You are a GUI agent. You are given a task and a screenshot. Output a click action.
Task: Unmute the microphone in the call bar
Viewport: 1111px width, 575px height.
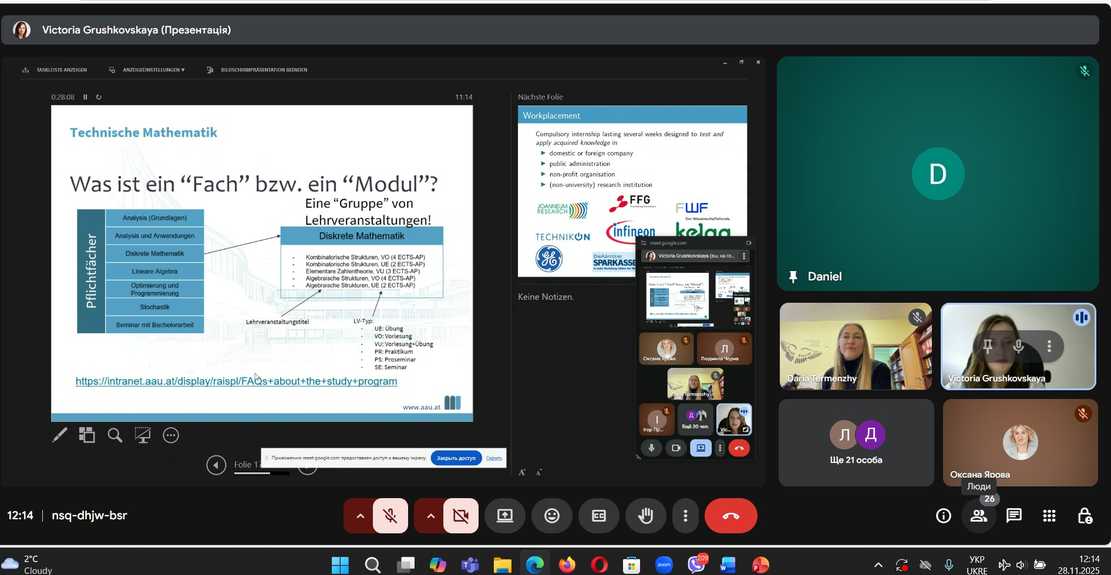[x=390, y=516]
